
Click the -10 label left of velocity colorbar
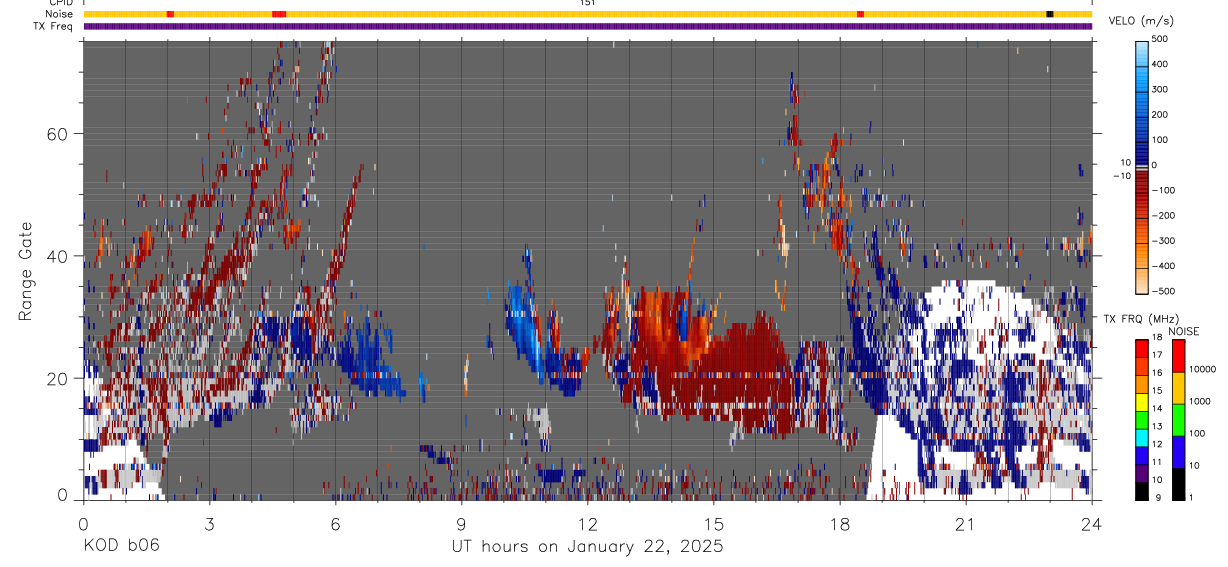coord(1121,176)
